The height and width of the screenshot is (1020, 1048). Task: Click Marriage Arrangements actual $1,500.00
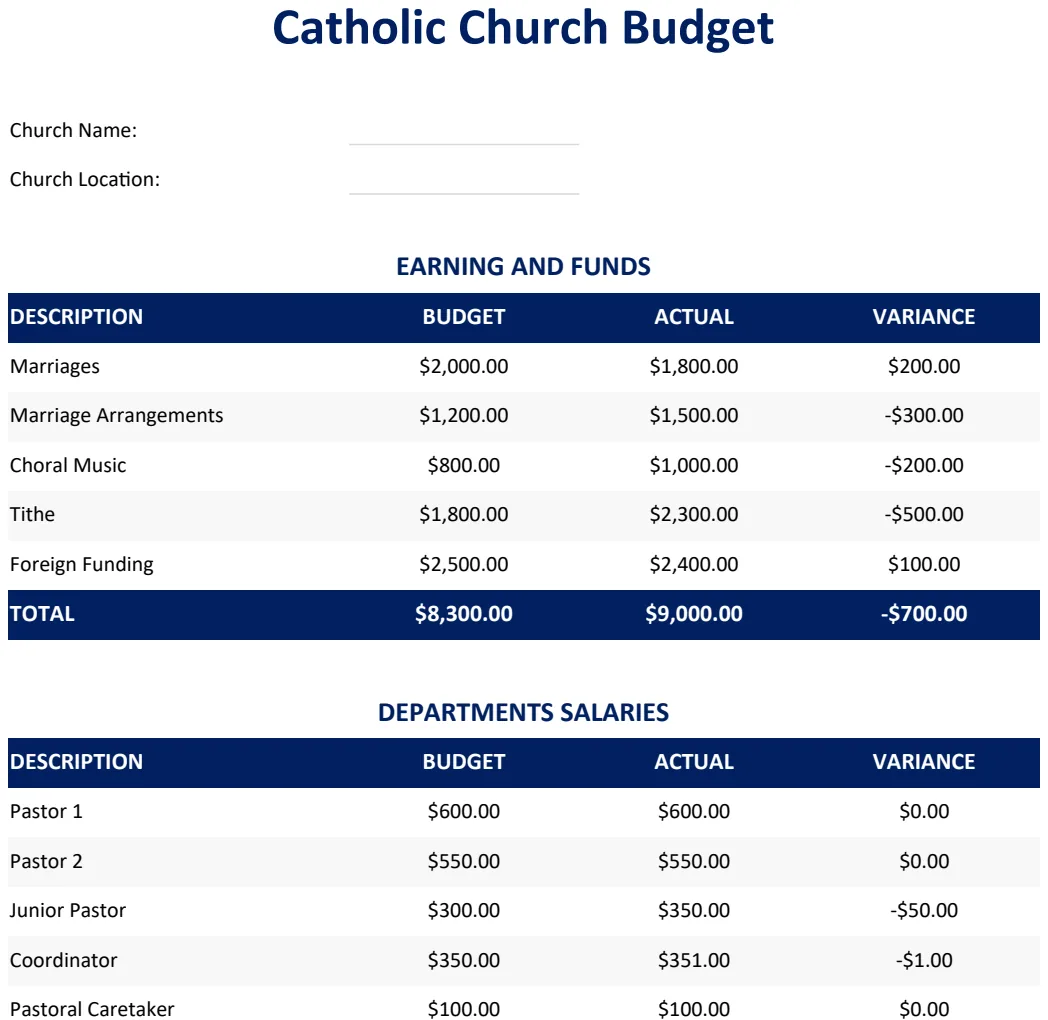click(x=694, y=416)
